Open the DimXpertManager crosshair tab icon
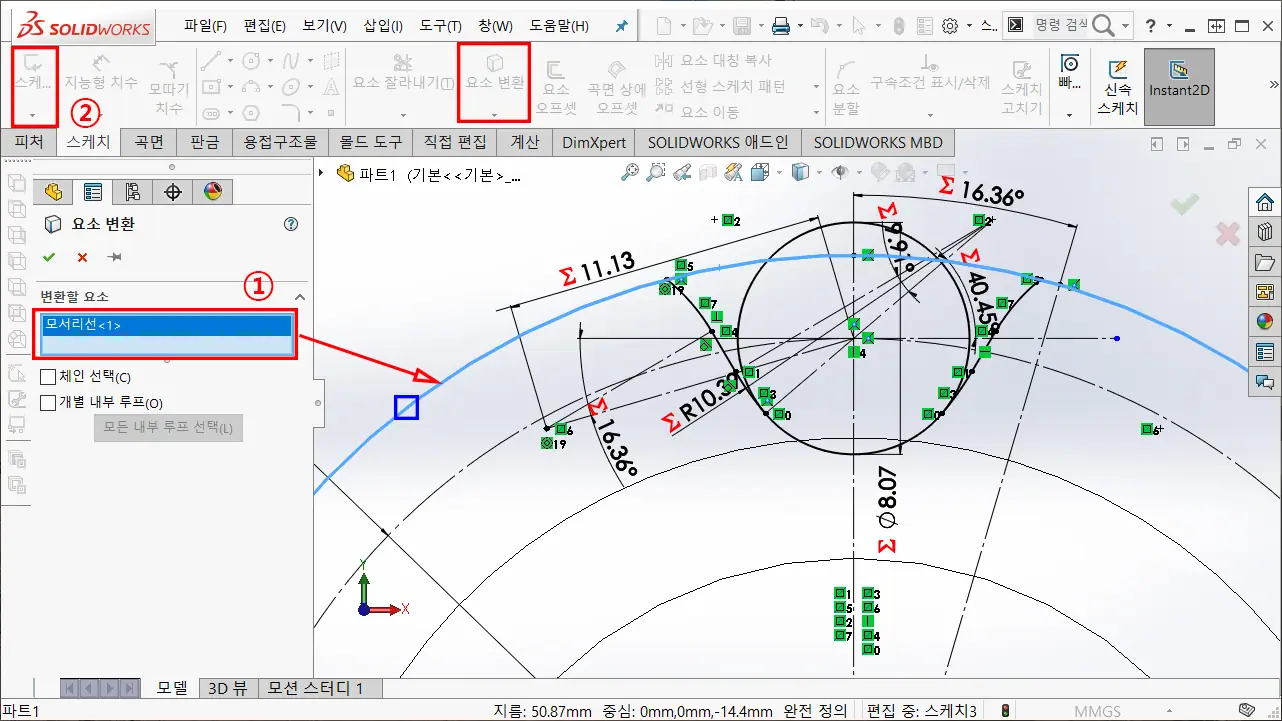Viewport: 1282px width, 721px height. coord(172,191)
